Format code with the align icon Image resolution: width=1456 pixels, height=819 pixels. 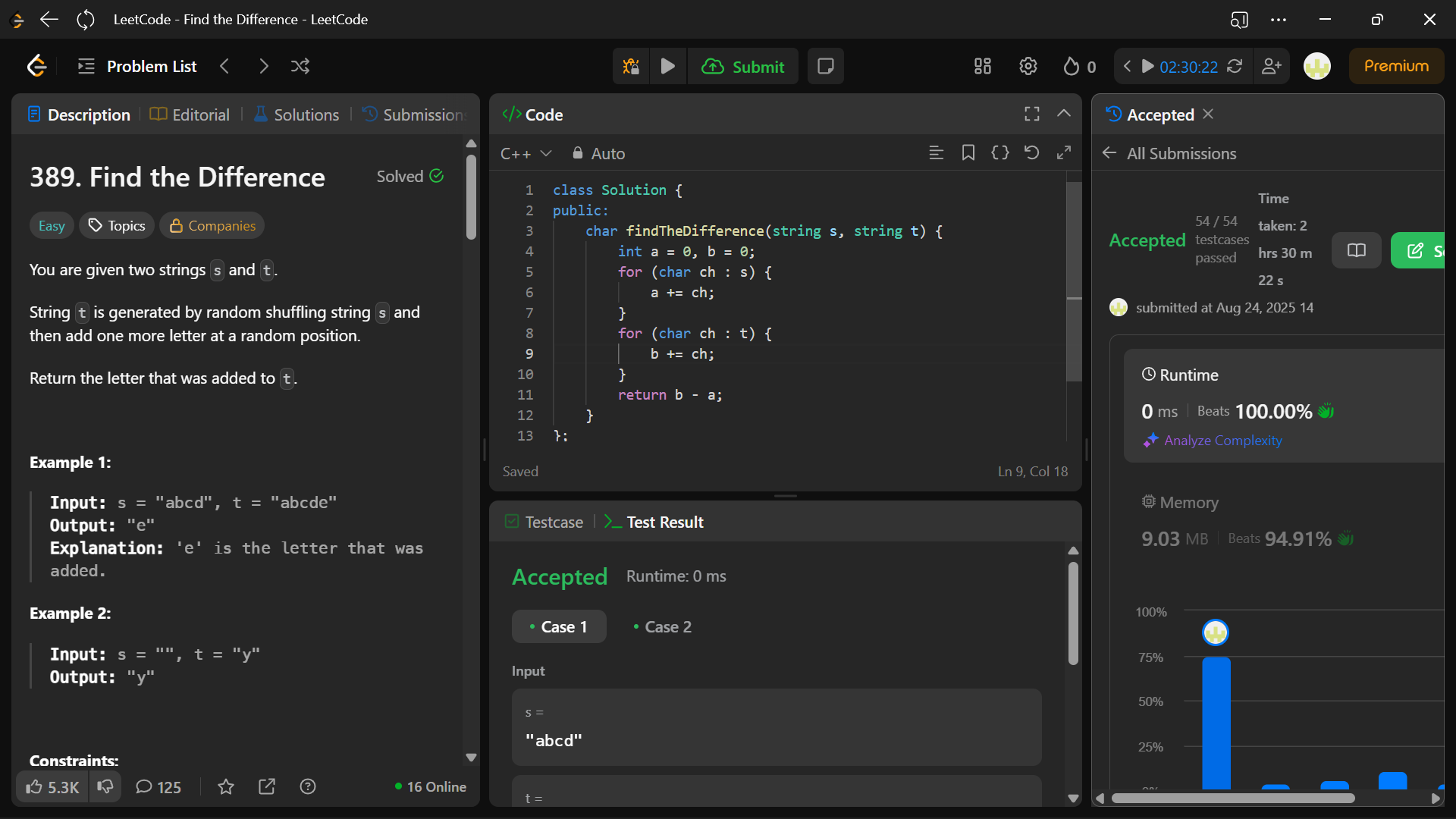pos(936,153)
